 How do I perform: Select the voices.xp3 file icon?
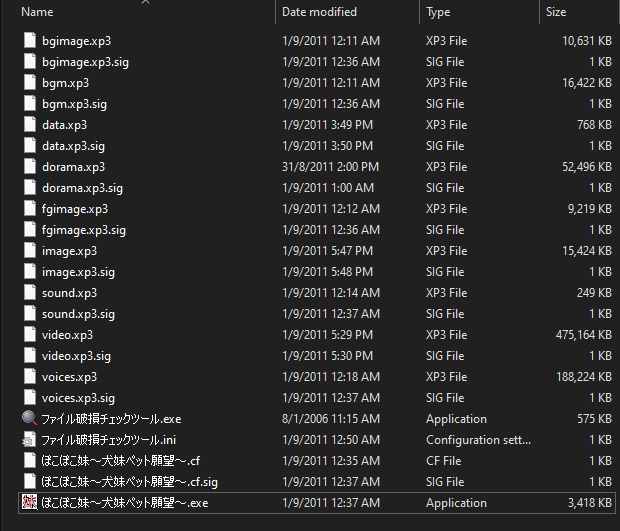(x=29, y=377)
